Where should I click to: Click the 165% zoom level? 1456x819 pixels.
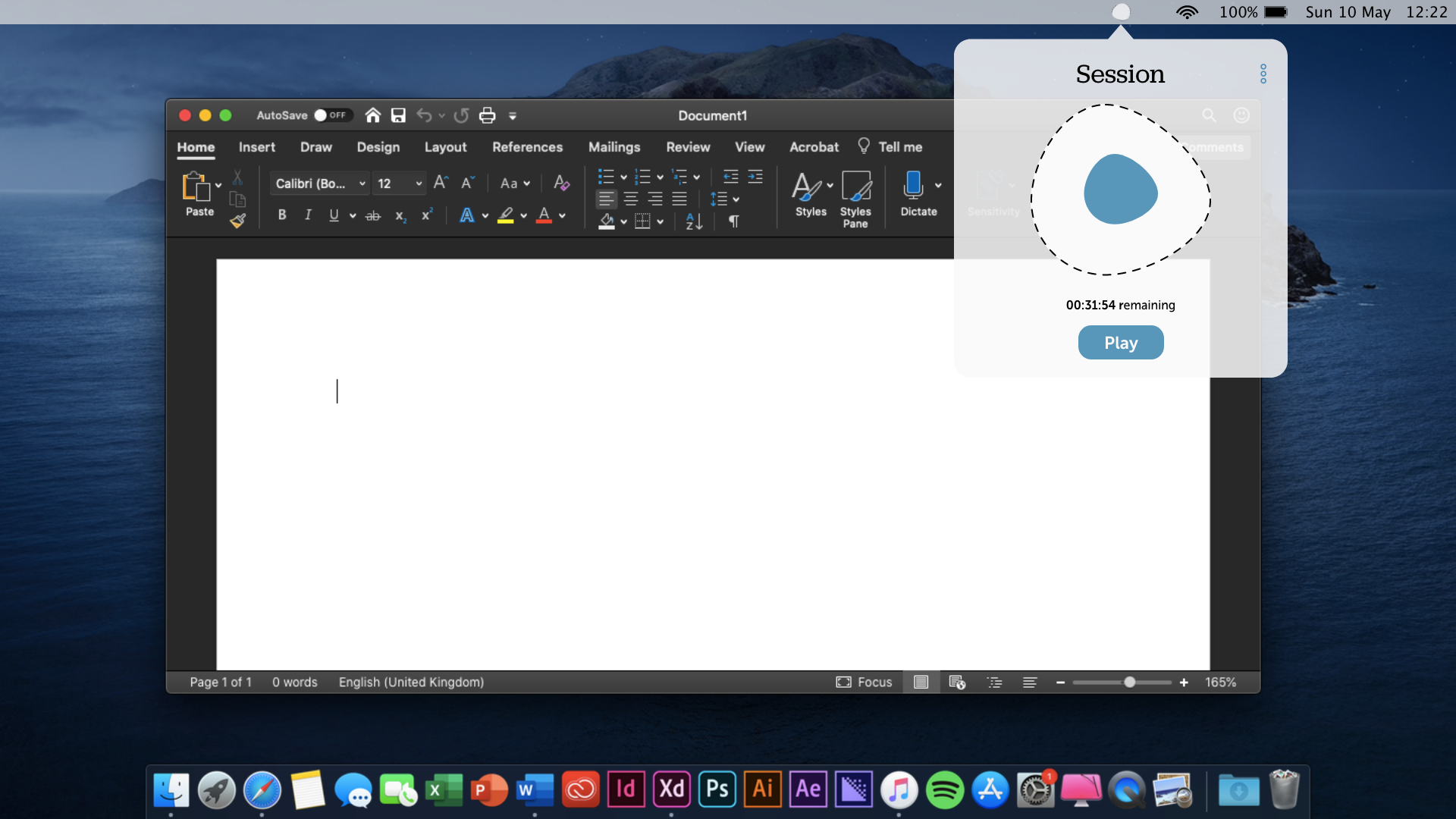(1221, 682)
